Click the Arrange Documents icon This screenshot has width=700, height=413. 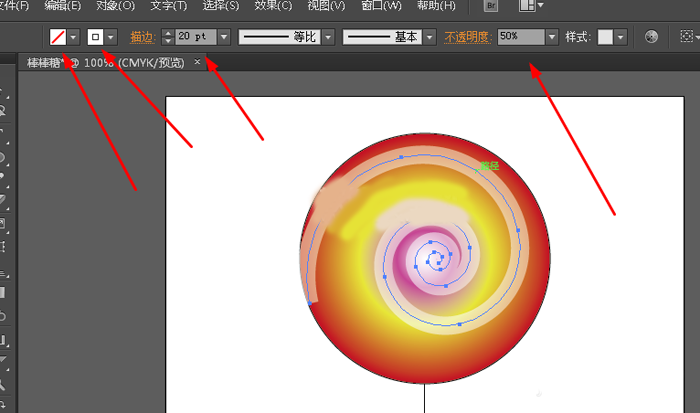coord(527,6)
